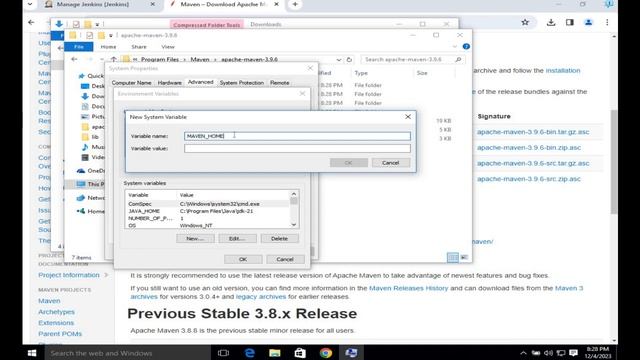Switch Explorer to details view icon
The width and height of the screenshot is (640, 360).
(453, 257)
